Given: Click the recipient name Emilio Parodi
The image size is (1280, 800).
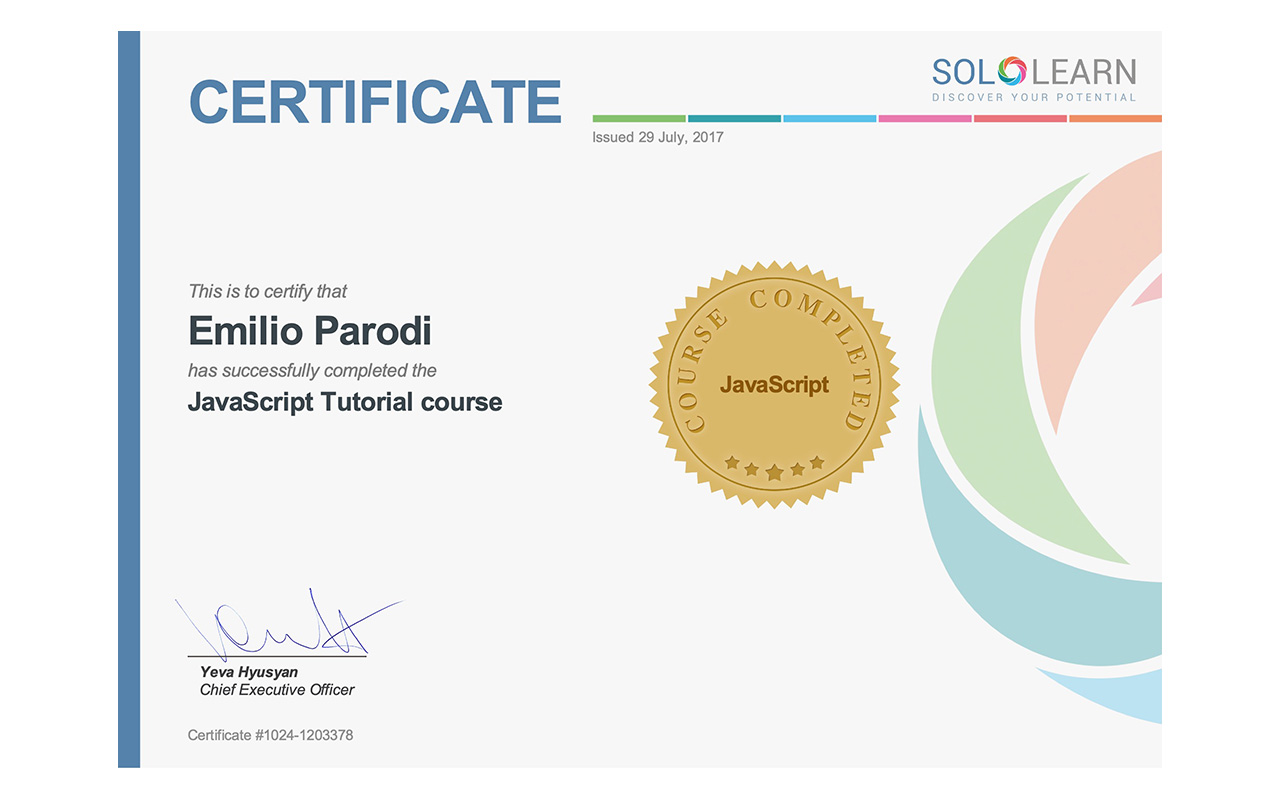Looking at the screenshot, I should point(310,330).
